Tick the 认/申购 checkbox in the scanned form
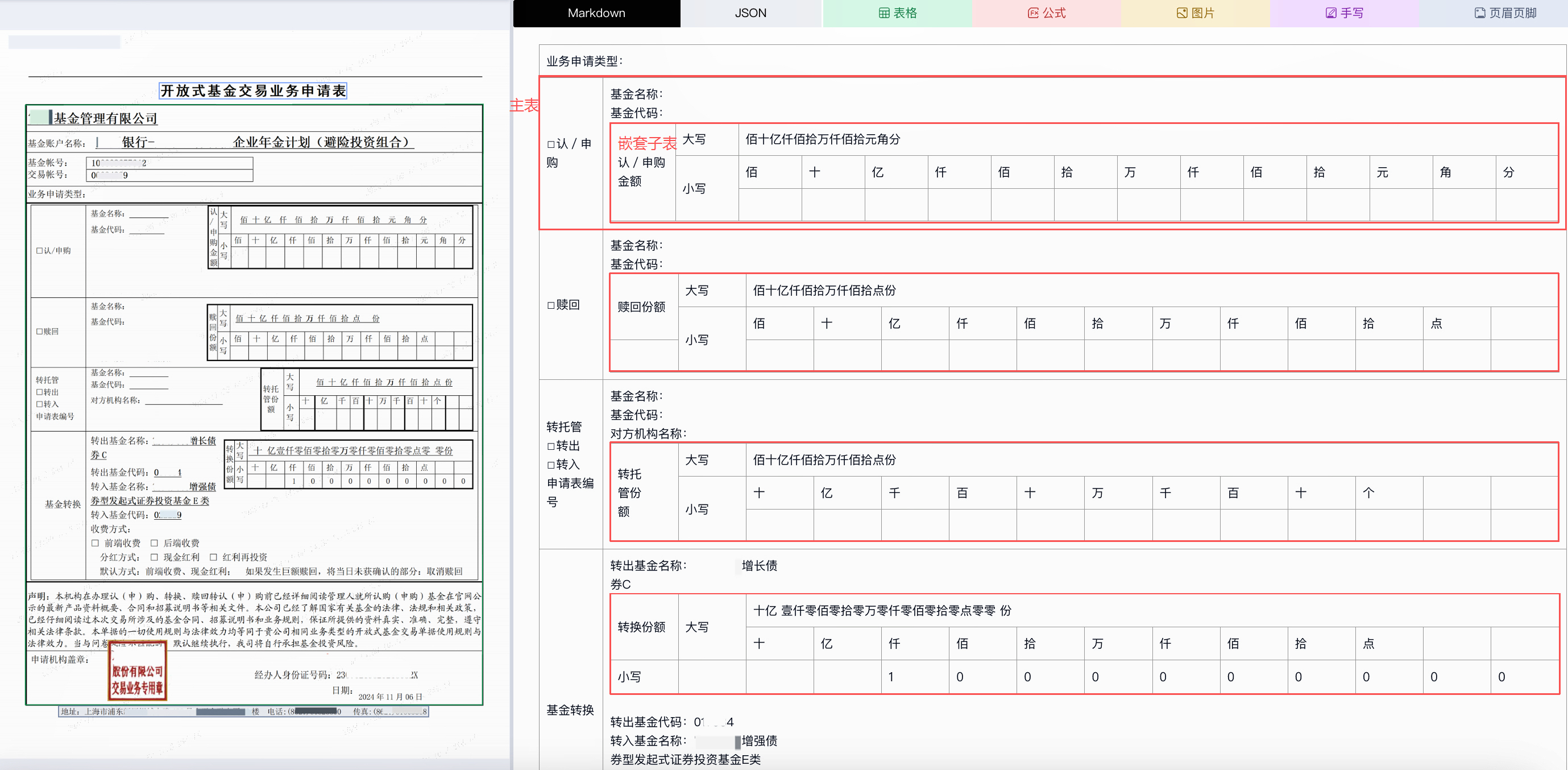 [x=40, y=251]
